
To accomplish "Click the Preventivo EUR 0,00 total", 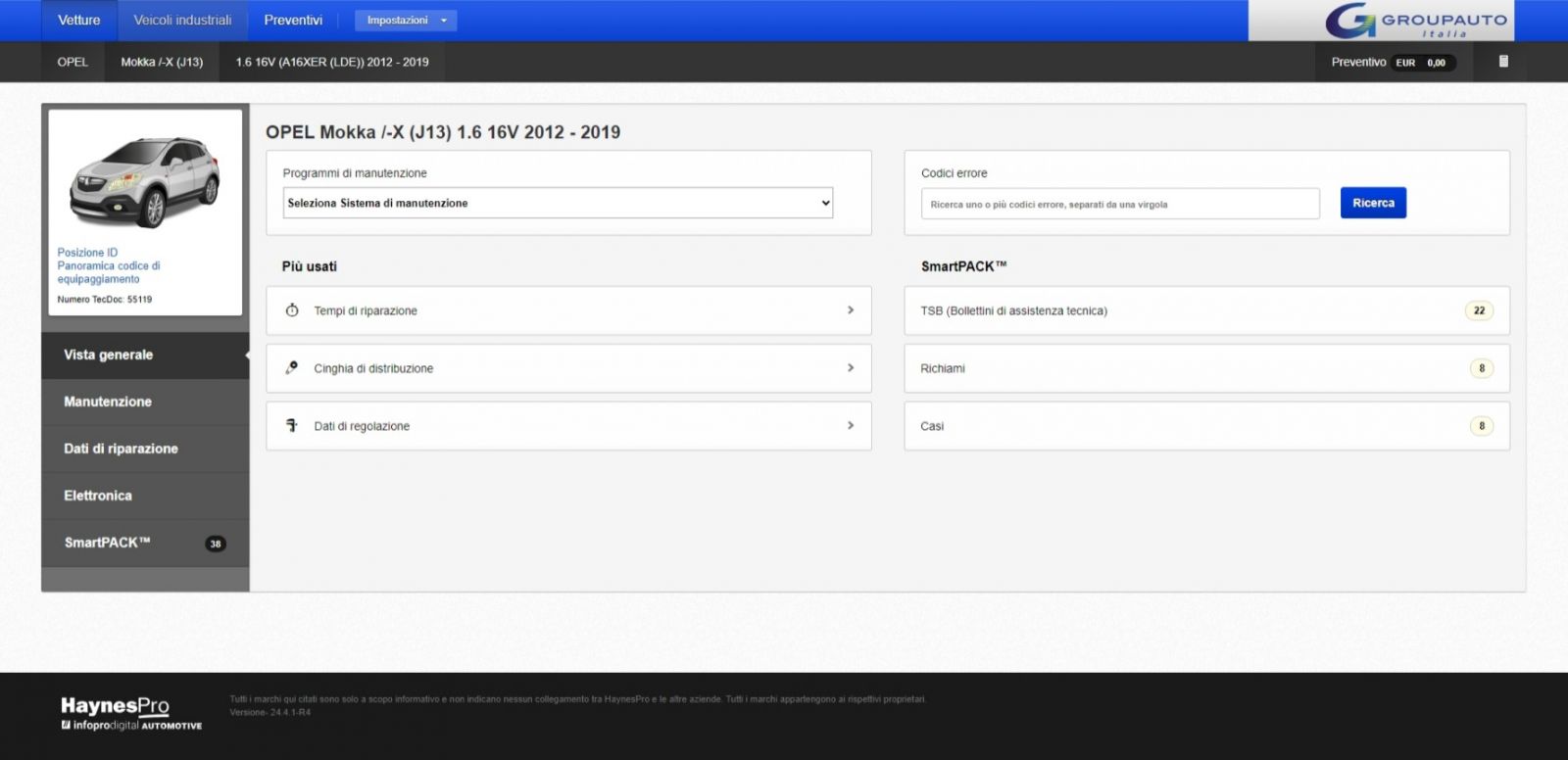I will coord(1393,62).
